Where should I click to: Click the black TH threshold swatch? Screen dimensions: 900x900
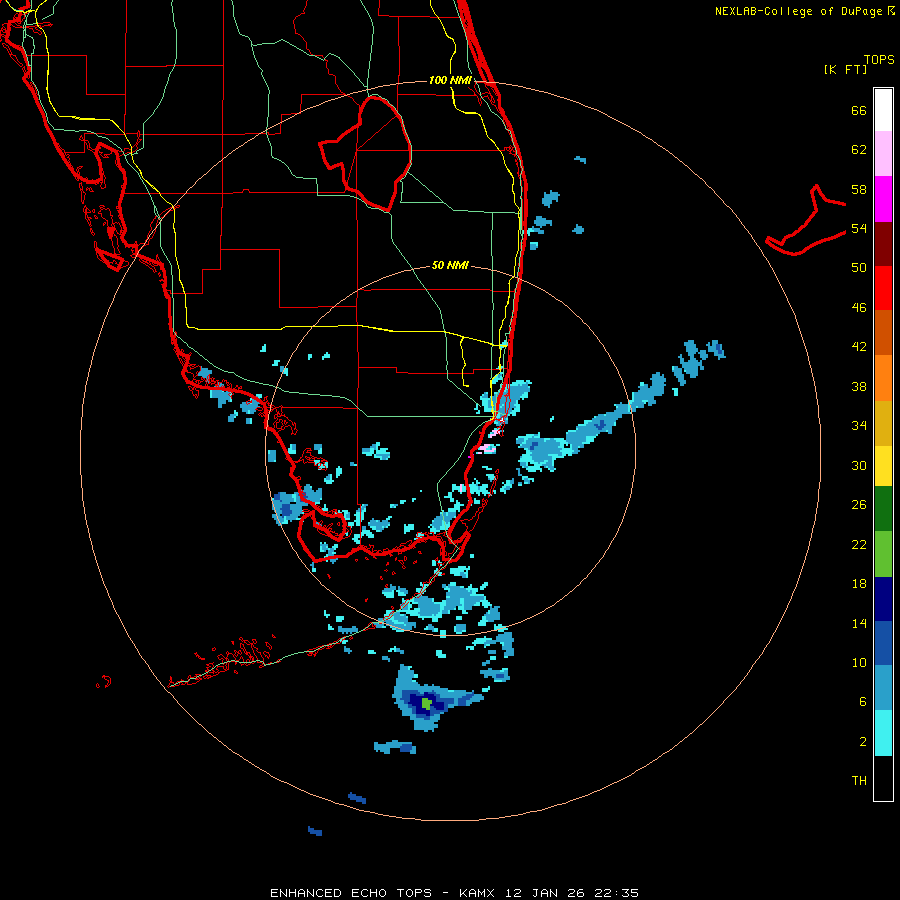[883, 778]
